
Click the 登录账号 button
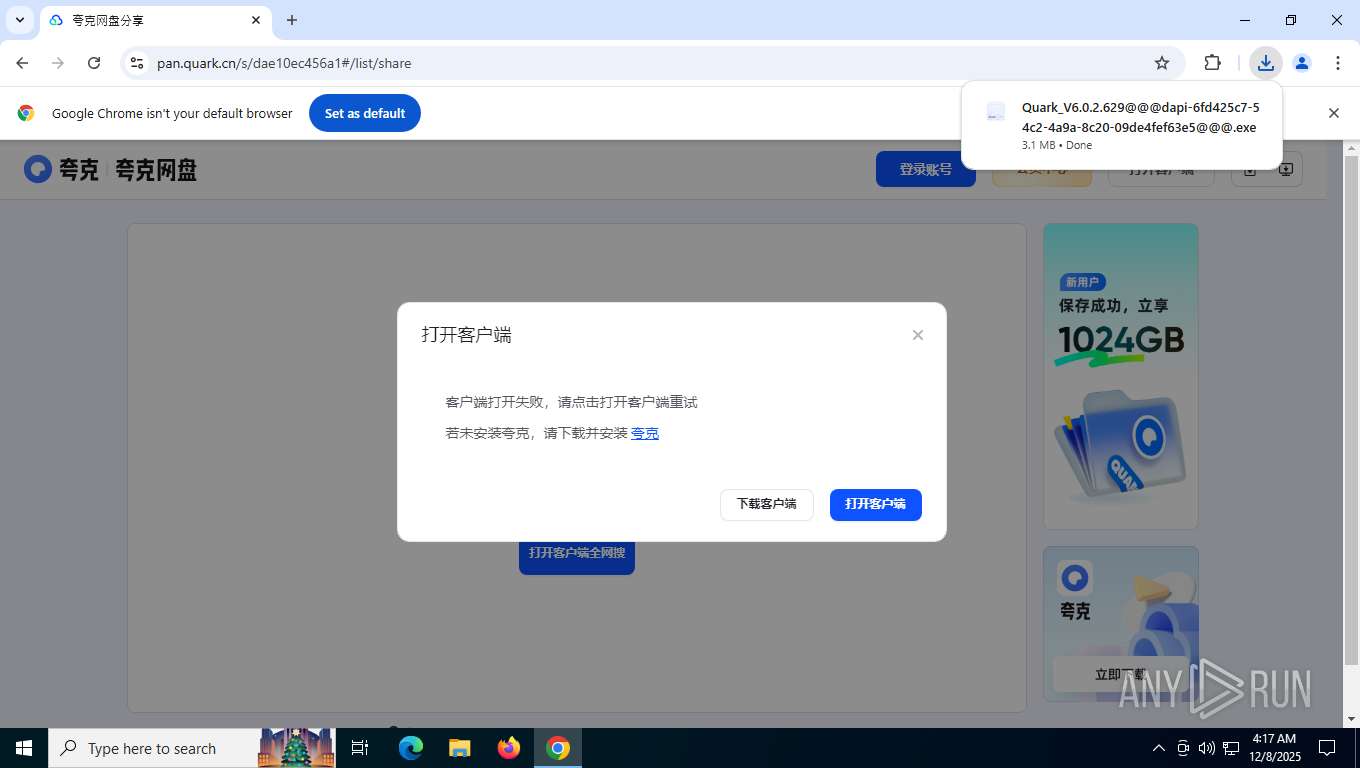(x=926, y=169)
